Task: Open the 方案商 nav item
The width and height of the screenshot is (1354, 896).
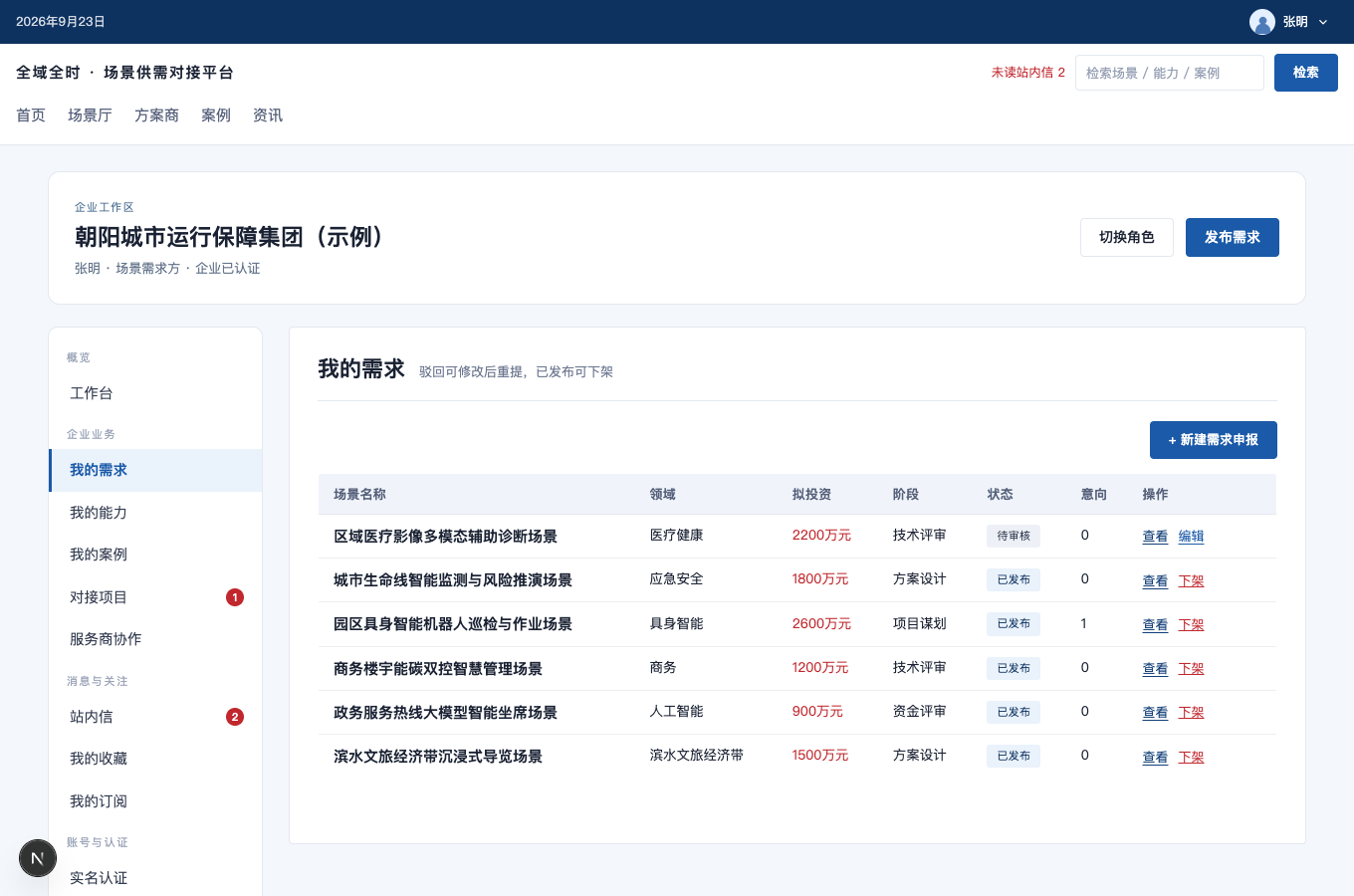Action: [x=156, y=115]
